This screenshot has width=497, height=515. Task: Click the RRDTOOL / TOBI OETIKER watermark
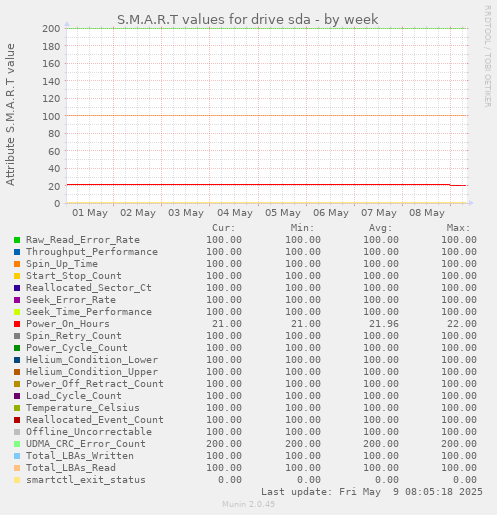(487, 56)
